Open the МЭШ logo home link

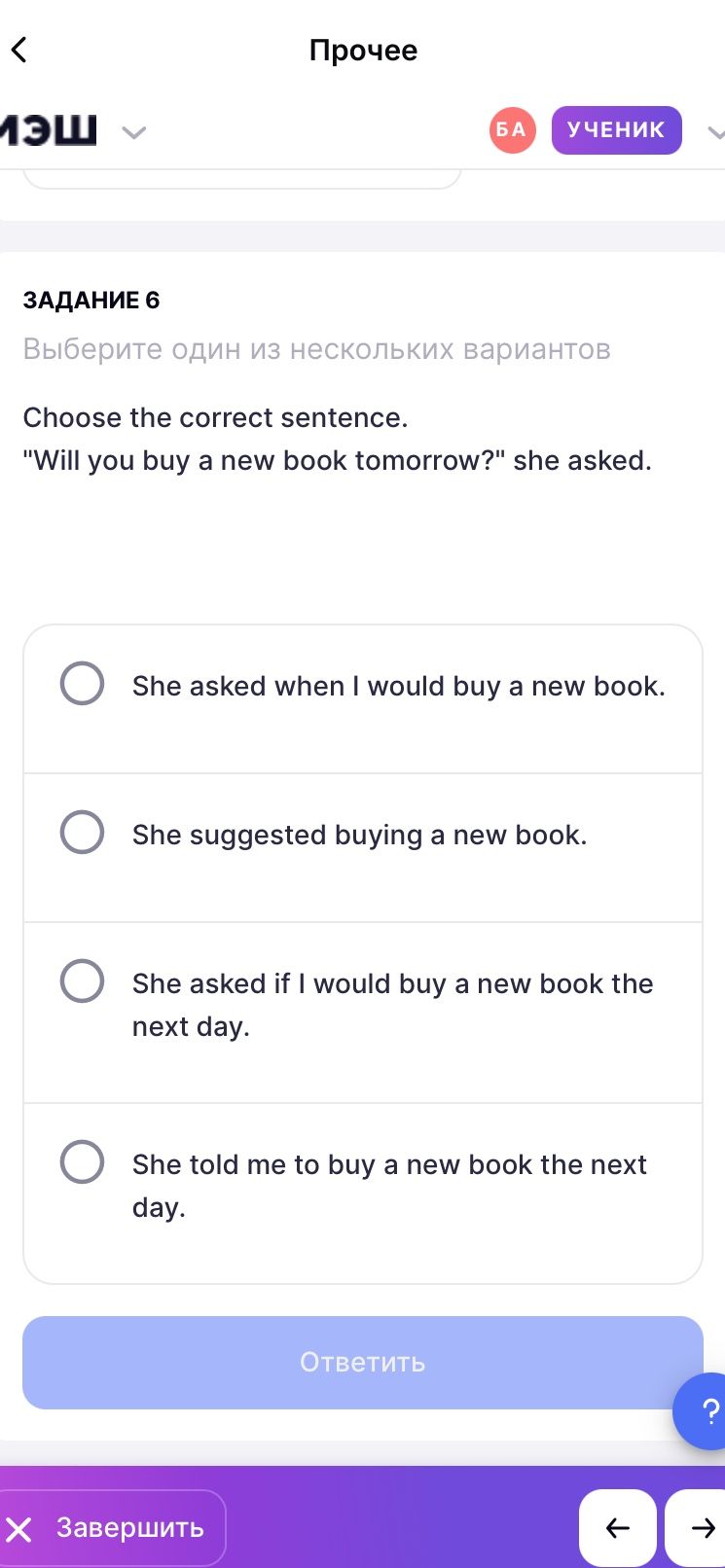49,130
